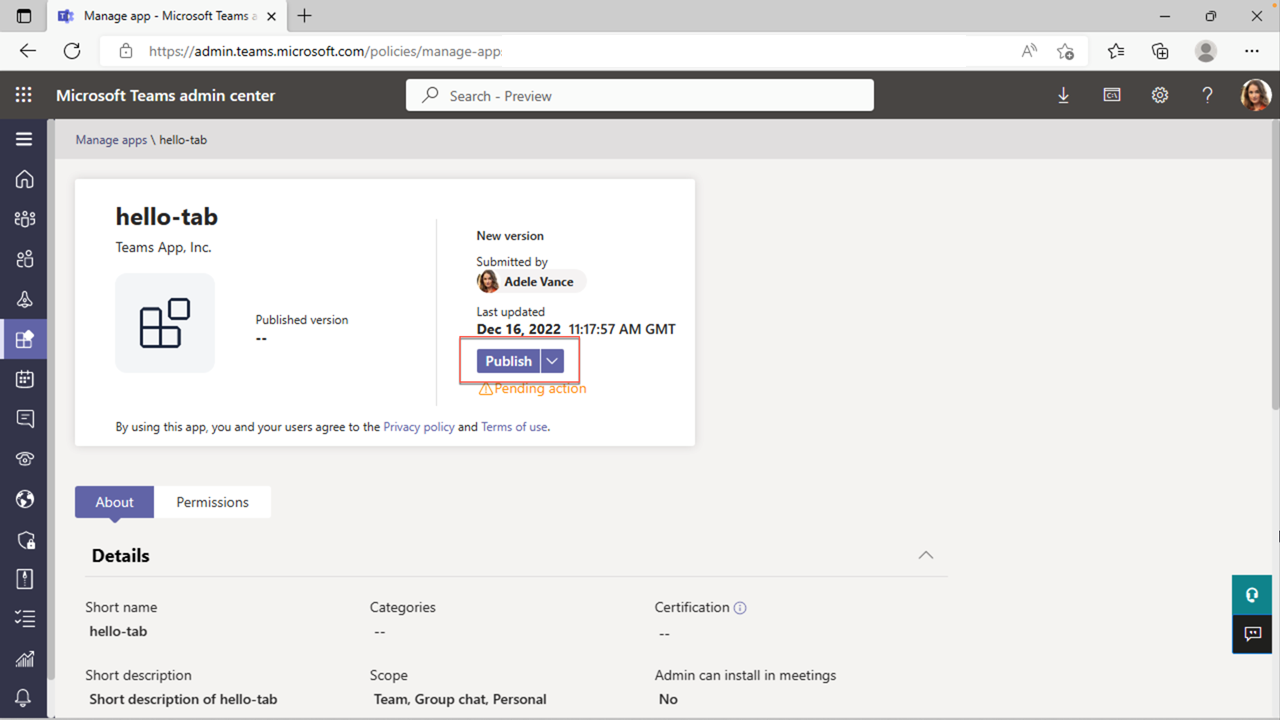Select the Teams apps sidebar icon
Image resolution: width=1280 pixels, height=720 pixels.
pyautogui.click(x=24, y=339)
